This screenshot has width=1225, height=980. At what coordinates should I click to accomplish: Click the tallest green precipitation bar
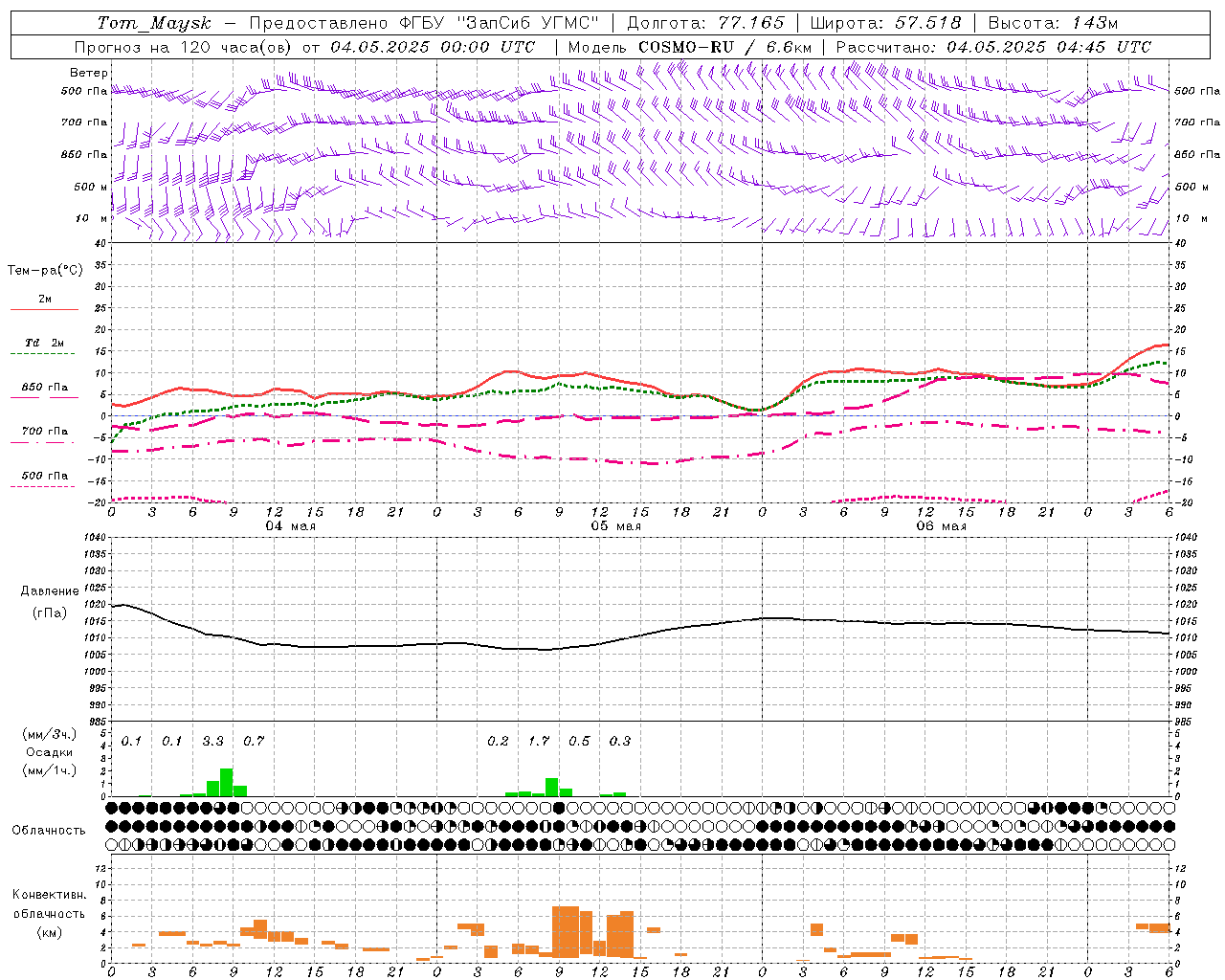point(227,782)
